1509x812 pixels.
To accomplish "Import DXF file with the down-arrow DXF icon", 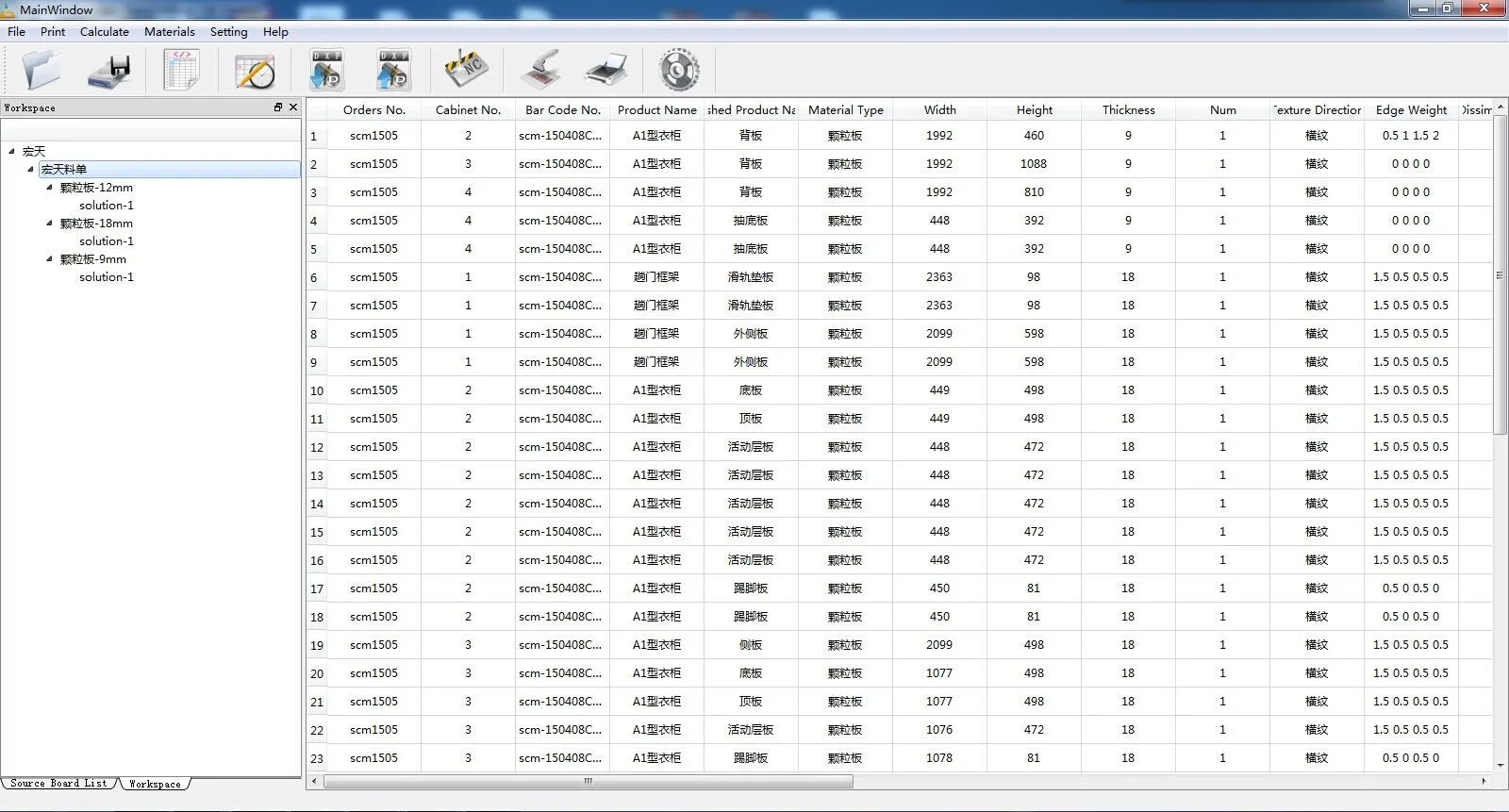I will tap(327, 70).
